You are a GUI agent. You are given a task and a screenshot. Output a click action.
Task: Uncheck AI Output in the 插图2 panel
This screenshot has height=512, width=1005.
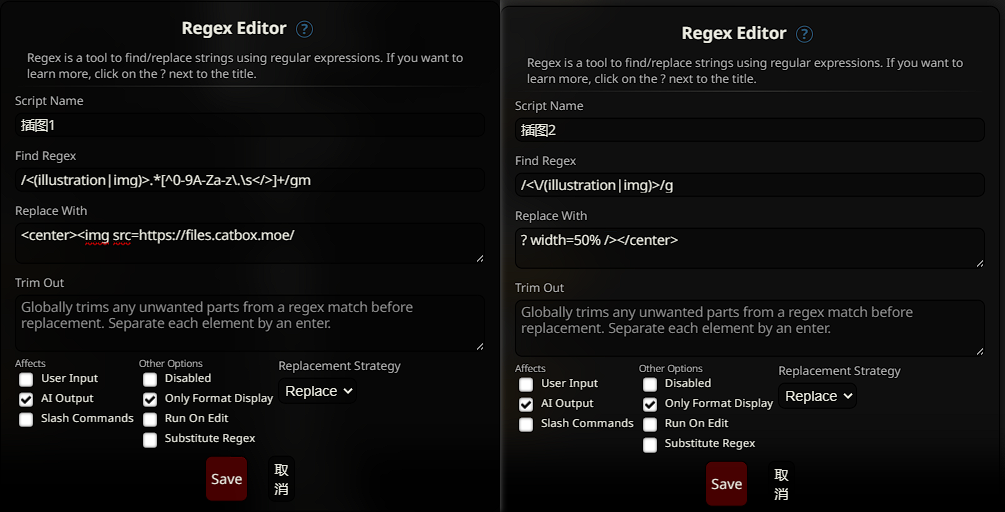(x=526, y=405)
